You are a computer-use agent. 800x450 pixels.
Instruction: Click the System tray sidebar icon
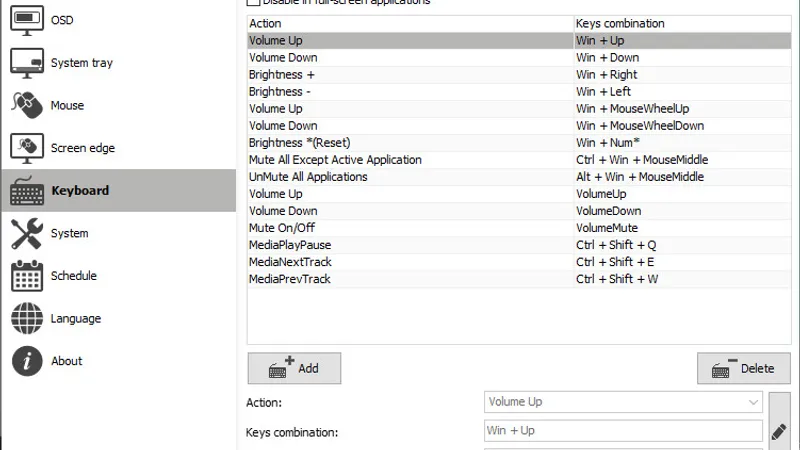[x=26, y=62]
